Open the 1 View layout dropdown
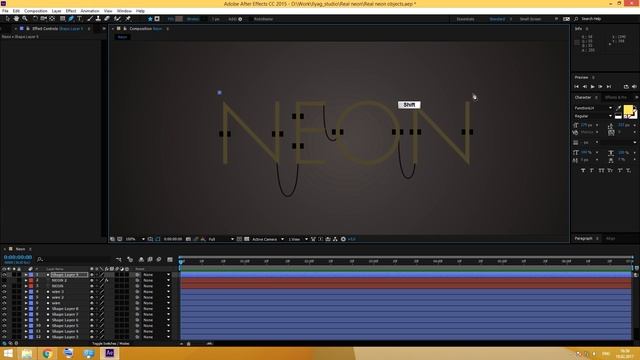Image resolution: width=640 pixels, height=360 pixels. click(298, 239)
